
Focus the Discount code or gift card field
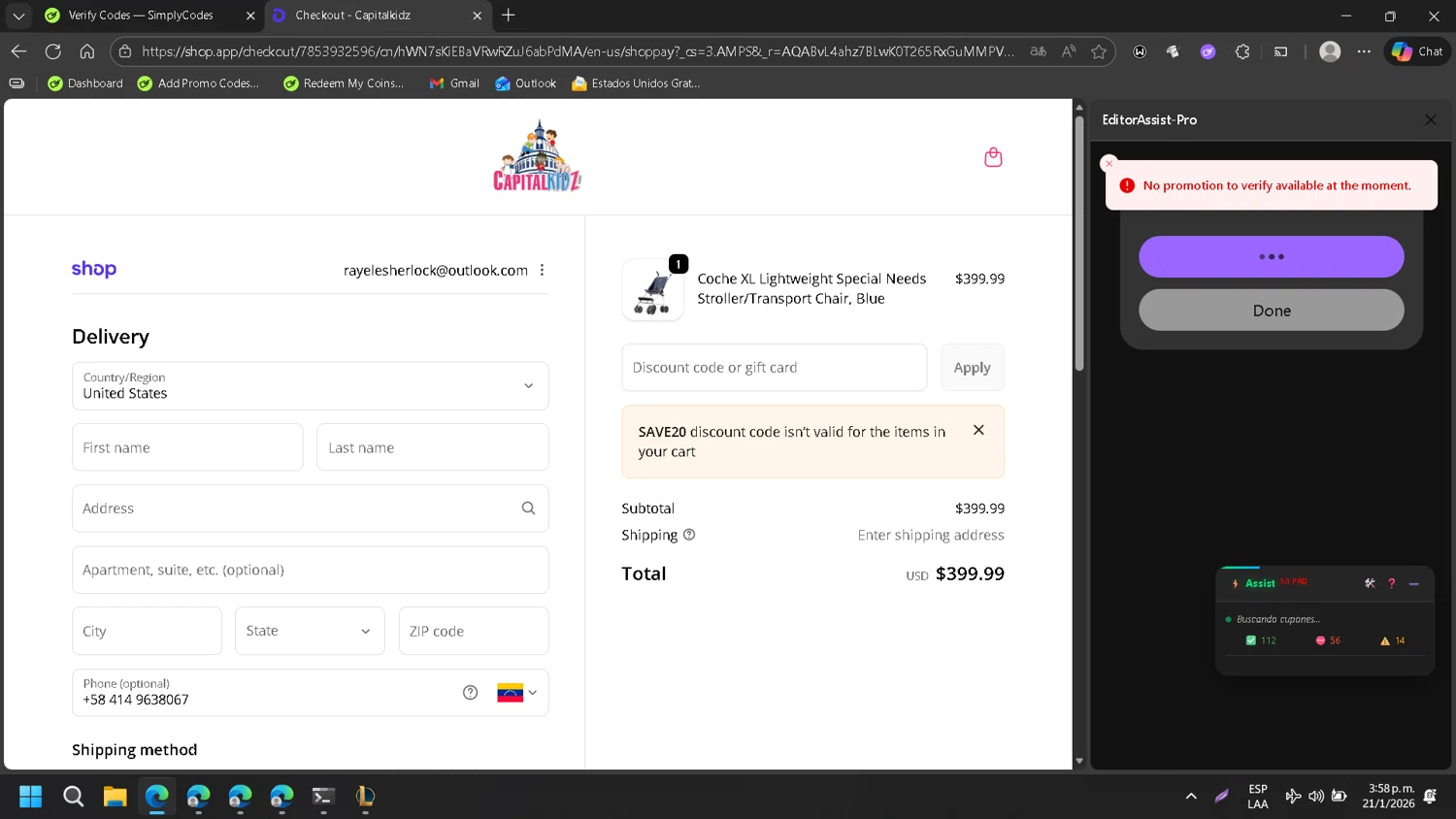click(774, 368)
